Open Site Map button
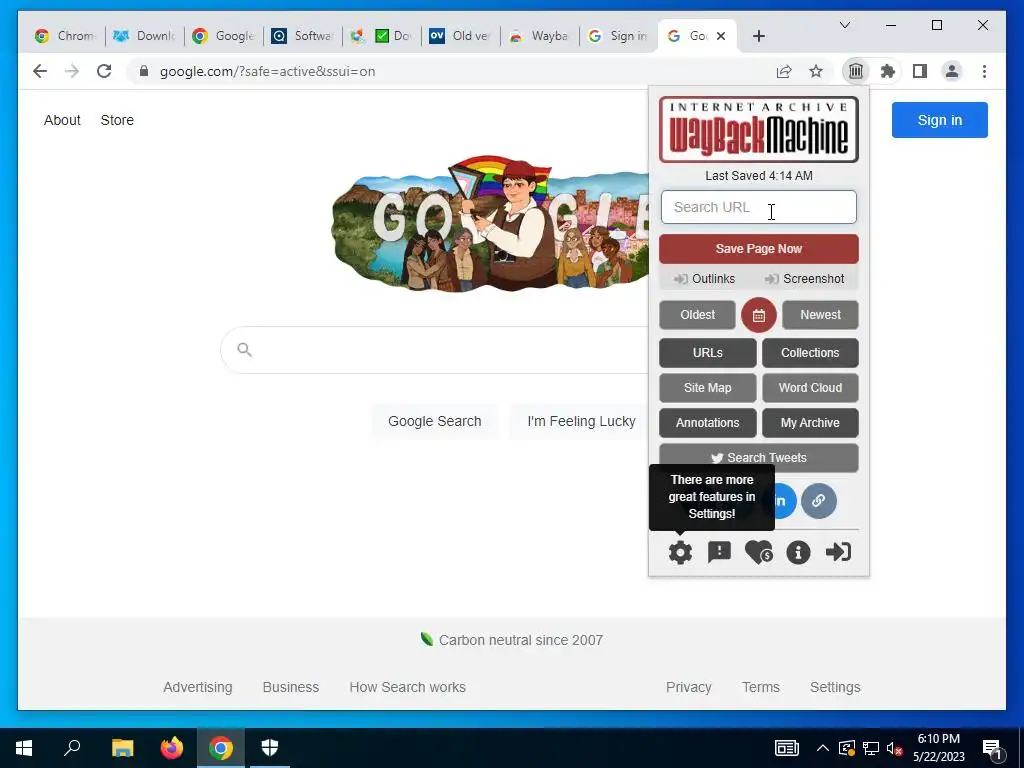This screenshot has width=1024, height=768. coord(707,388)
